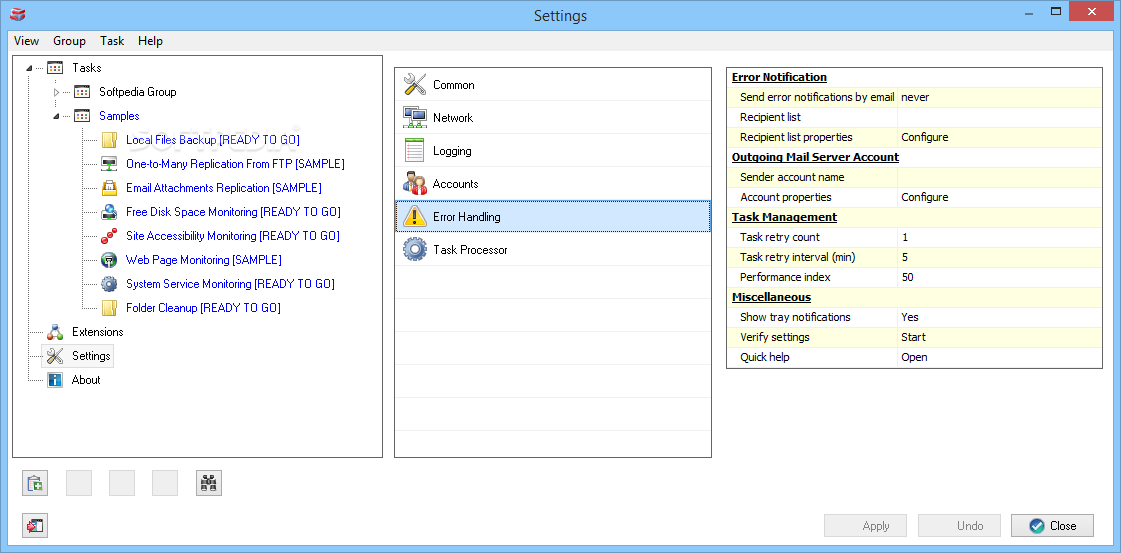
Task: Expand the Softpedia Group node
Action: point(57,92)
